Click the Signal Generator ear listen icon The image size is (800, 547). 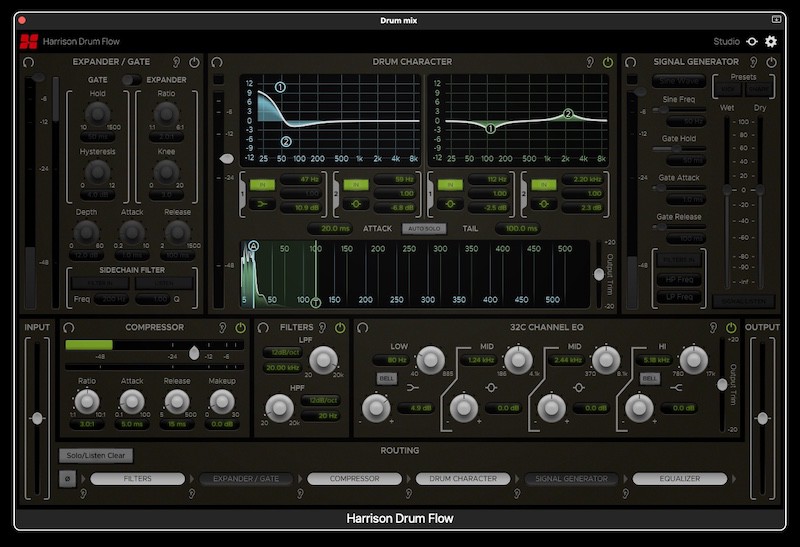(754, 62)
